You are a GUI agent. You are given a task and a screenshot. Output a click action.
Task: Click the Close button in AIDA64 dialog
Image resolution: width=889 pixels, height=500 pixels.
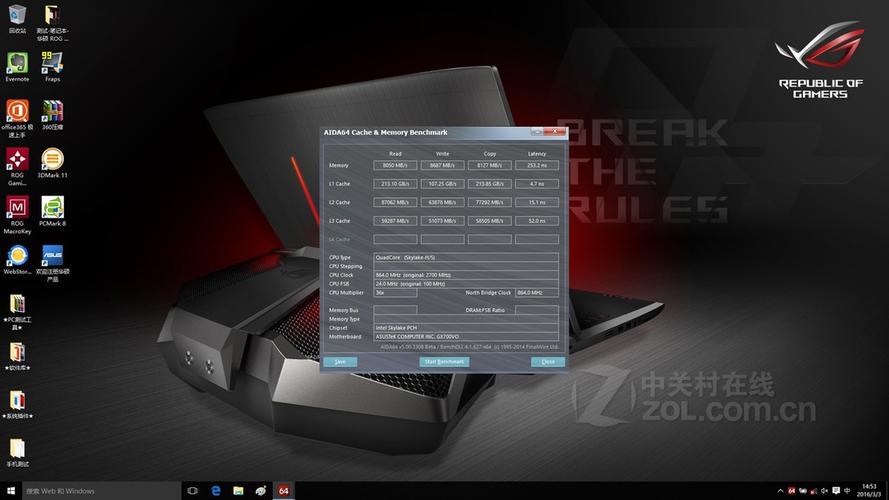(548, 362)
